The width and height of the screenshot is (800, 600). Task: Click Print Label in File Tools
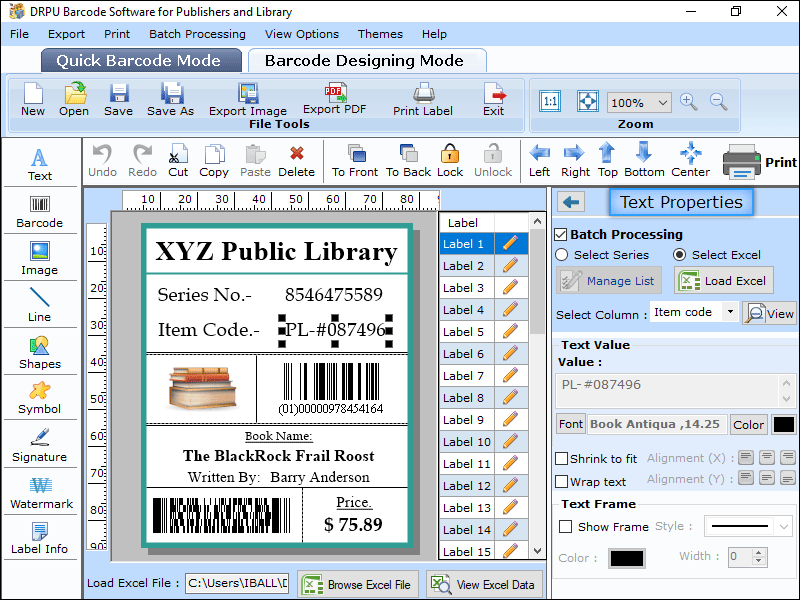[x=423, y=99]
